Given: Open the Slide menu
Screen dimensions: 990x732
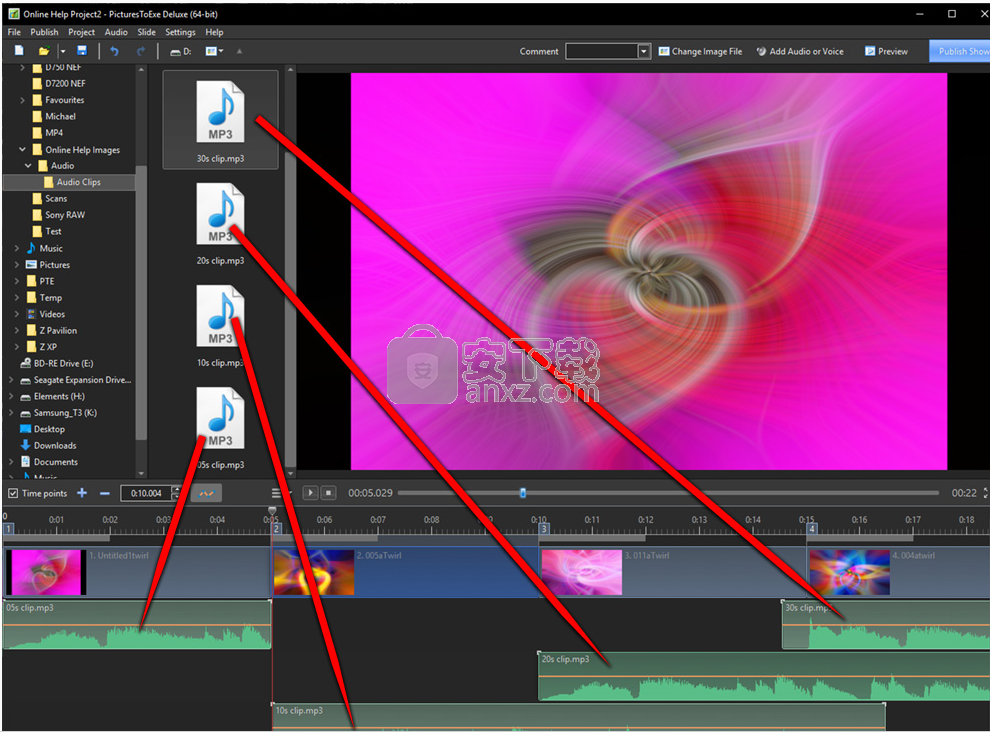Looking at the screenshot, I should [146, 32].
